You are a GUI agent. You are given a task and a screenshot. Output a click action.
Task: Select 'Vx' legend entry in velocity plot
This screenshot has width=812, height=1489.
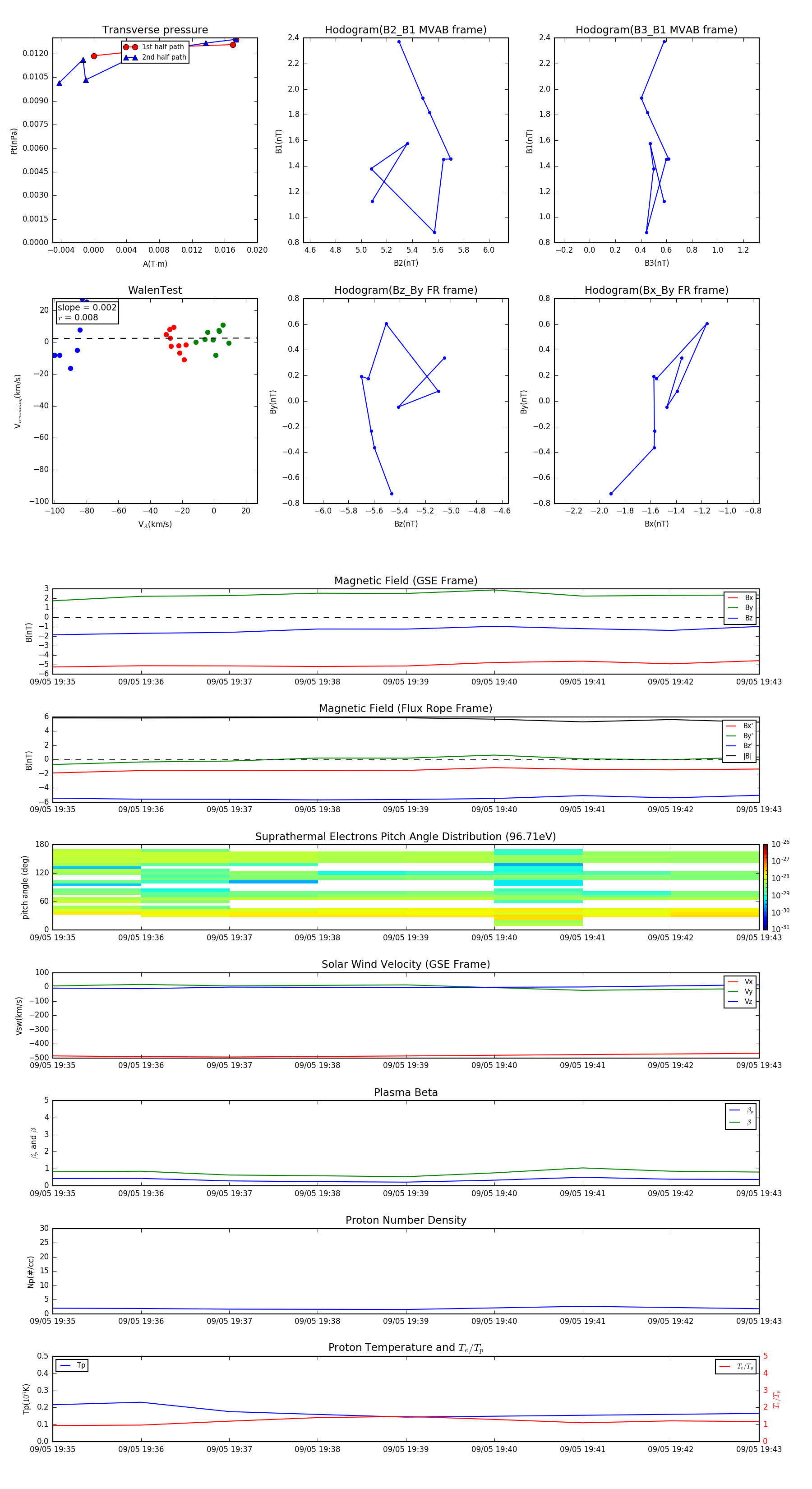click(x=741, y=981)
